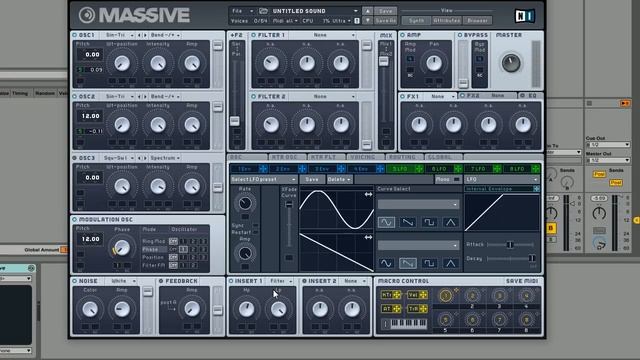Screen dimensions: 640x360
Task: Switch to Synth view
Action: pyautogui.click(x=416, y=20)
